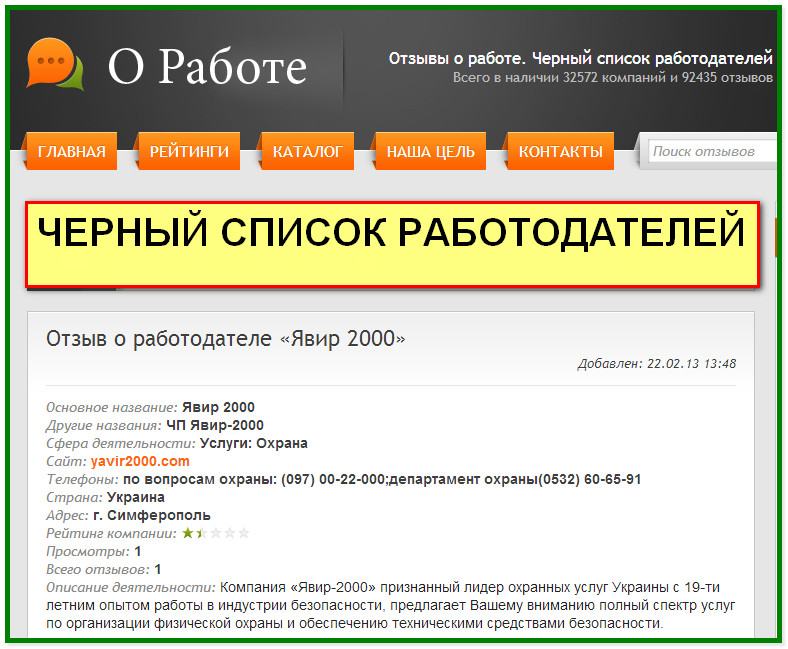The width and height of the screenshot is (788, 649).
Task: Open the КОНТАКТЫ menu tab
Action: click(560, 151)
